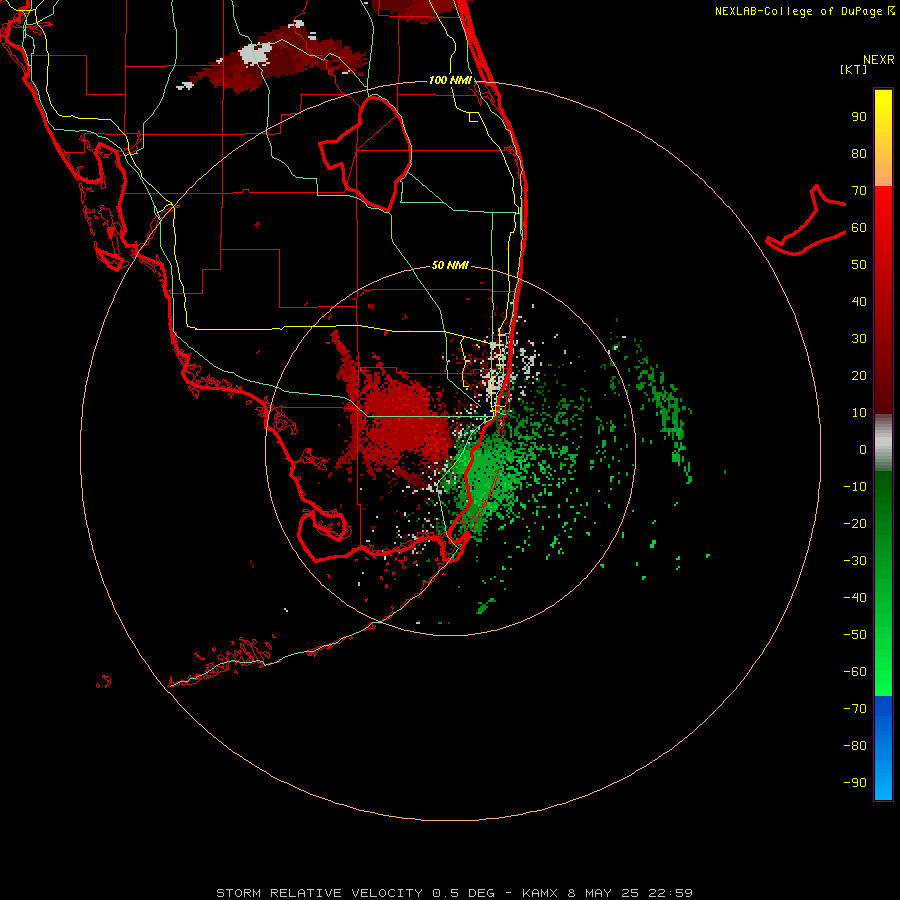
Task: Click the NEXR label above the color scale
Action: point(879,60)
